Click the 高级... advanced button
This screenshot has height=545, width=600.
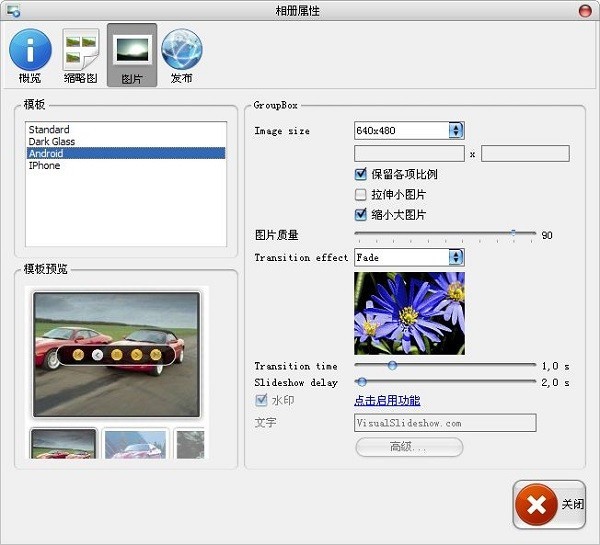(x=409, y=447)
